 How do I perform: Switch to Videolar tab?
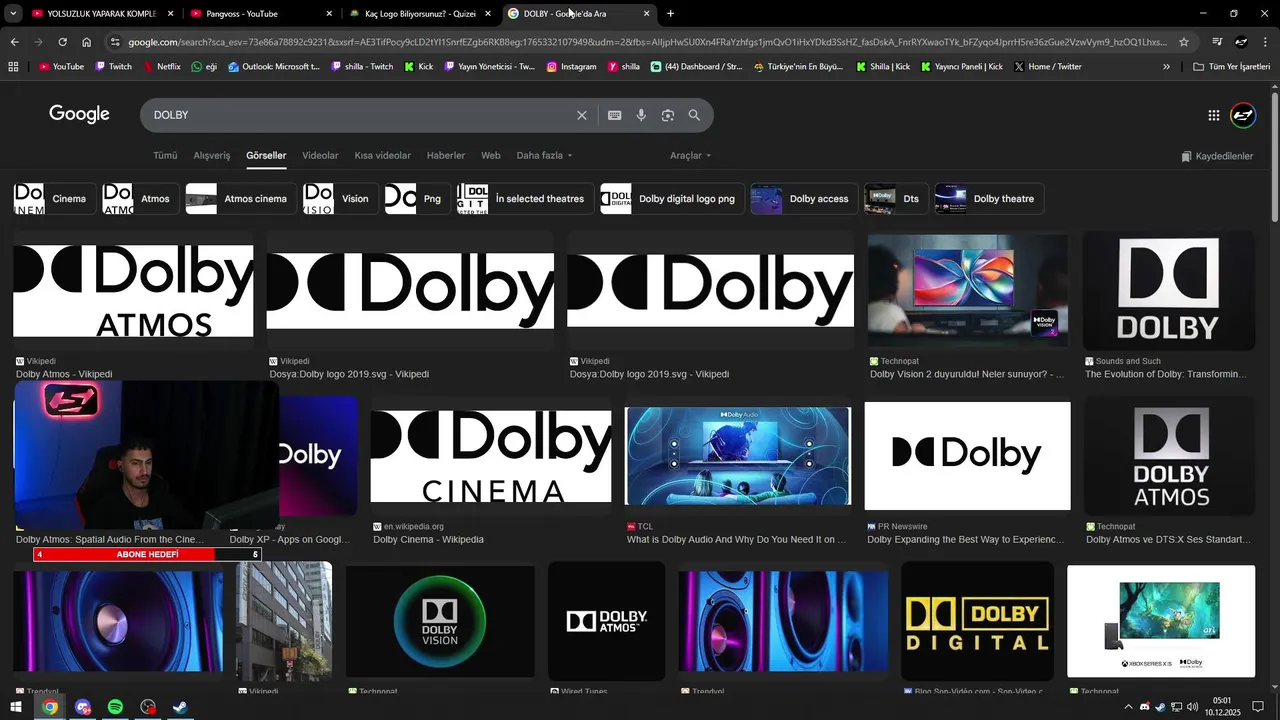pyautogui.click(x=320, y=155)
